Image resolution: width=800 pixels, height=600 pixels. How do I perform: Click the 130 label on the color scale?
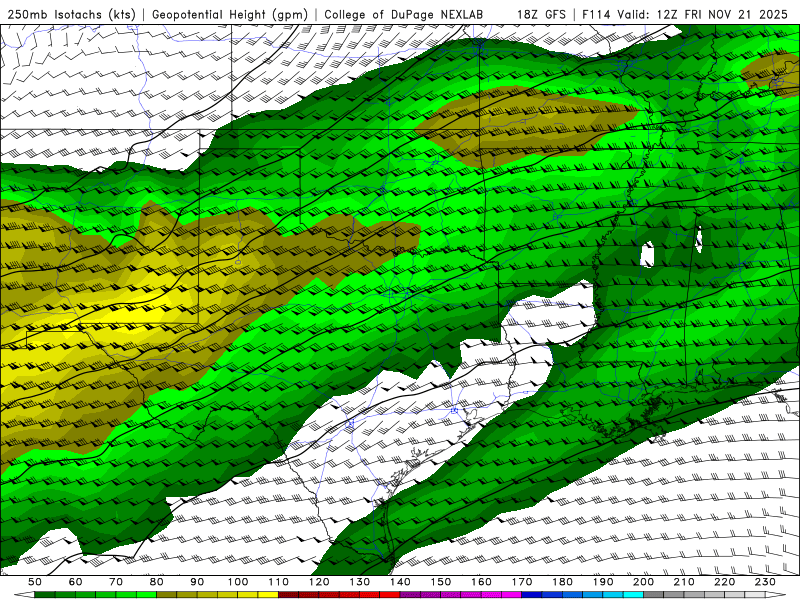pyautogui.click(x=360, y=582)
